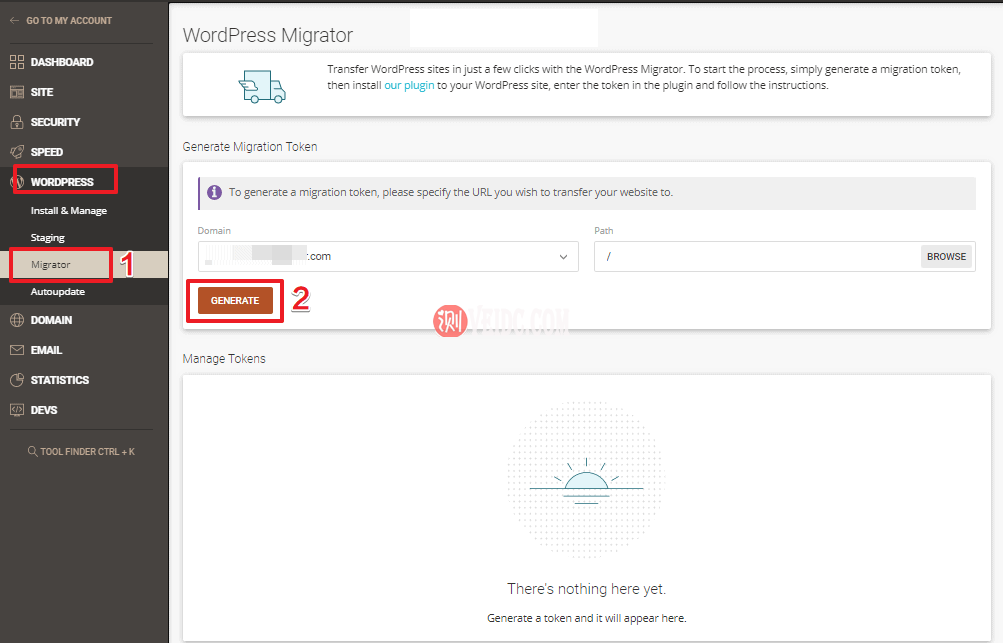Click the Email envelope icon

click(17, 350)
